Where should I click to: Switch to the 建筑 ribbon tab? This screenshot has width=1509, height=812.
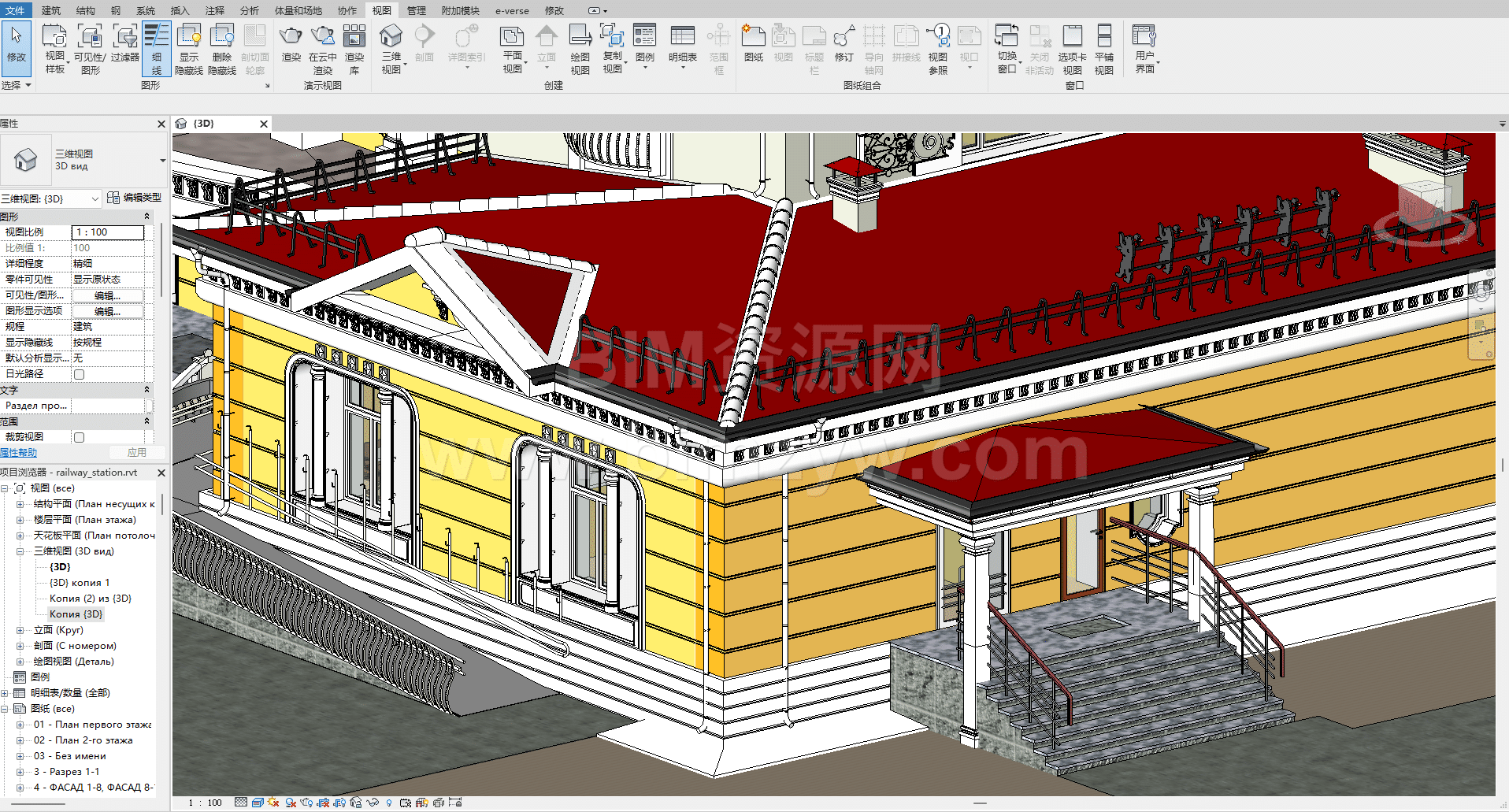point(51,10)
